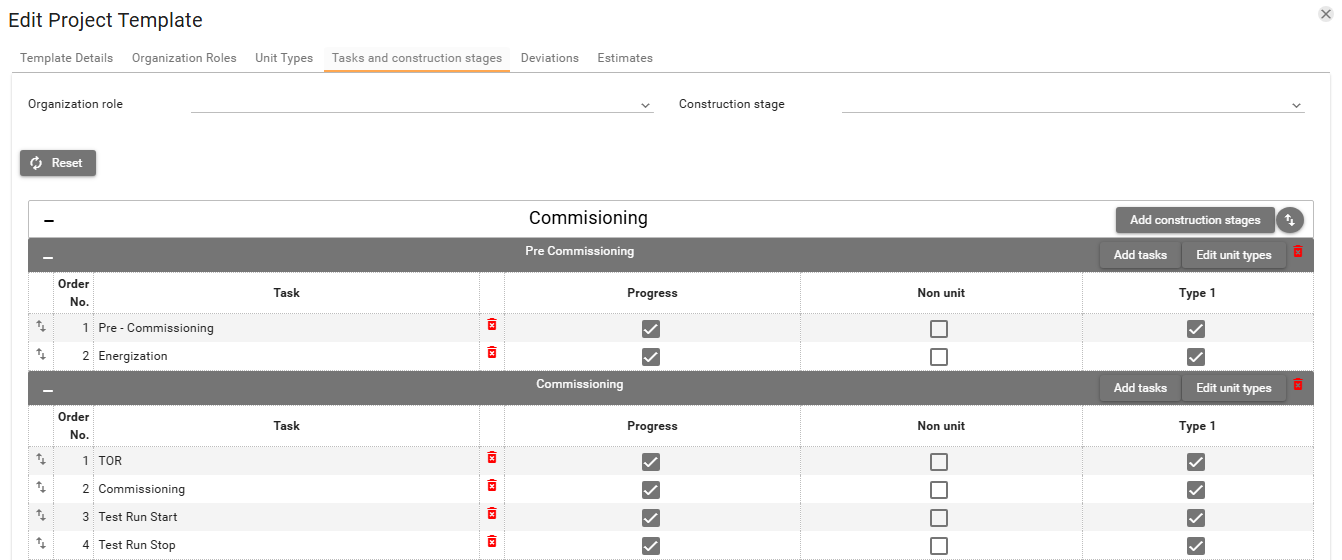Viewport: 1342px width, 560px height.
Task: Click the Test Run Stop task name
Action: pyautogui.click(x=137, y=545)
